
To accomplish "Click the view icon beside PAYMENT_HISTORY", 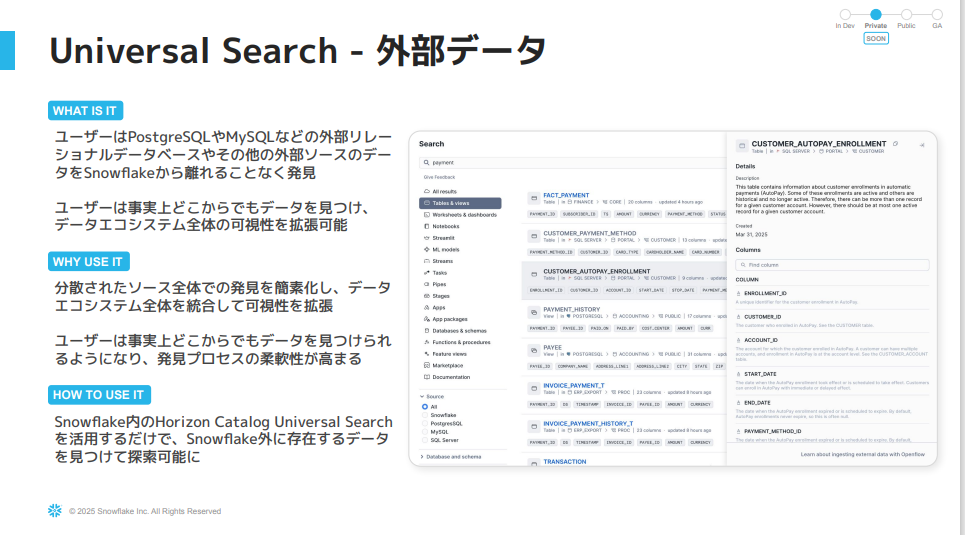I will (x=534, y=313).
